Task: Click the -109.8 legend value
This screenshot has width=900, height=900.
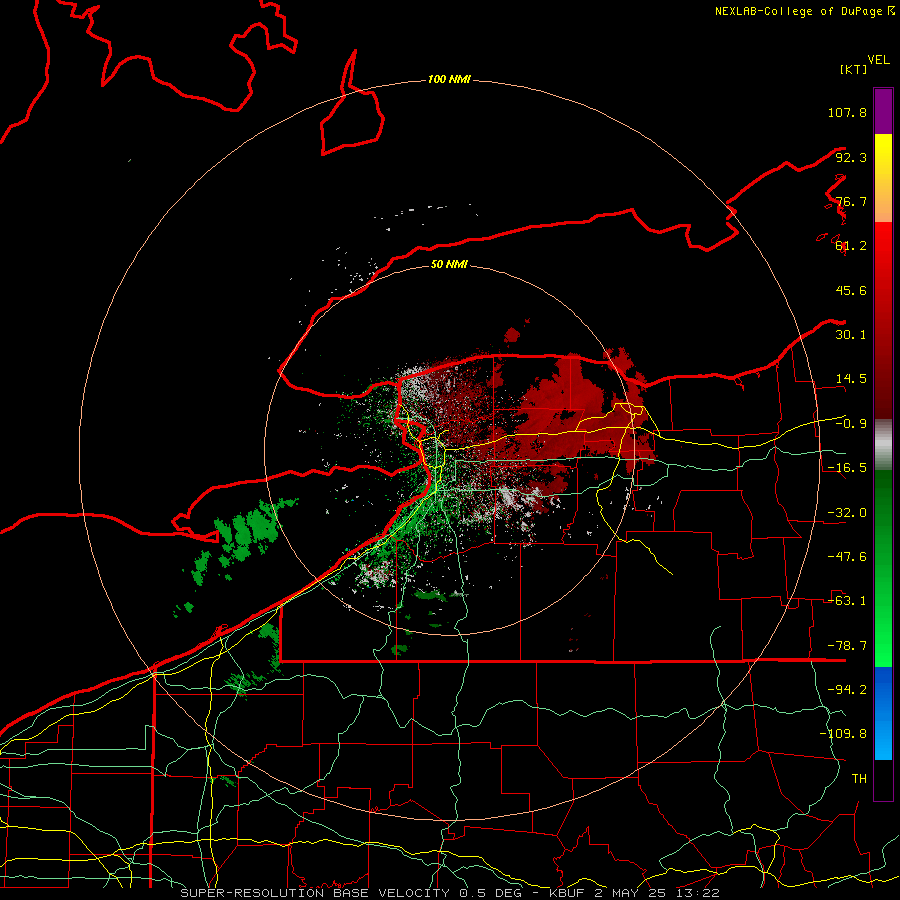Action: [843, 734]
